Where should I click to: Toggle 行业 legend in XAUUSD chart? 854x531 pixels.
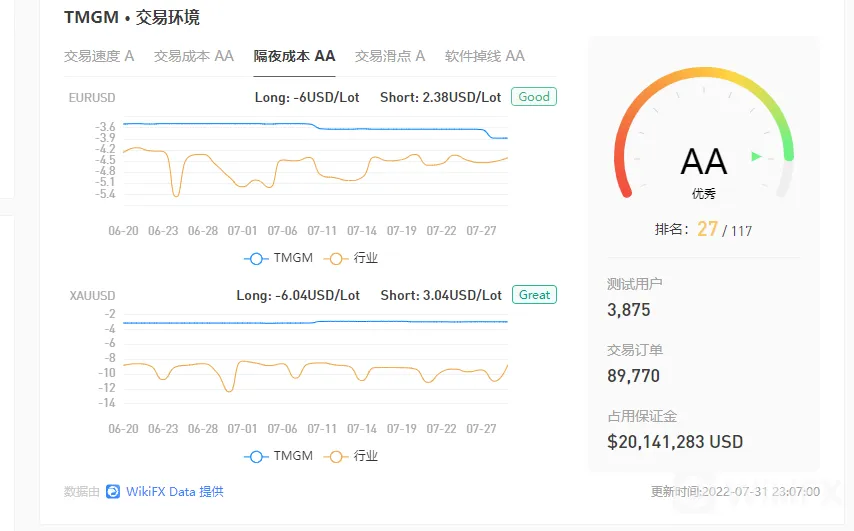[351, 456]
